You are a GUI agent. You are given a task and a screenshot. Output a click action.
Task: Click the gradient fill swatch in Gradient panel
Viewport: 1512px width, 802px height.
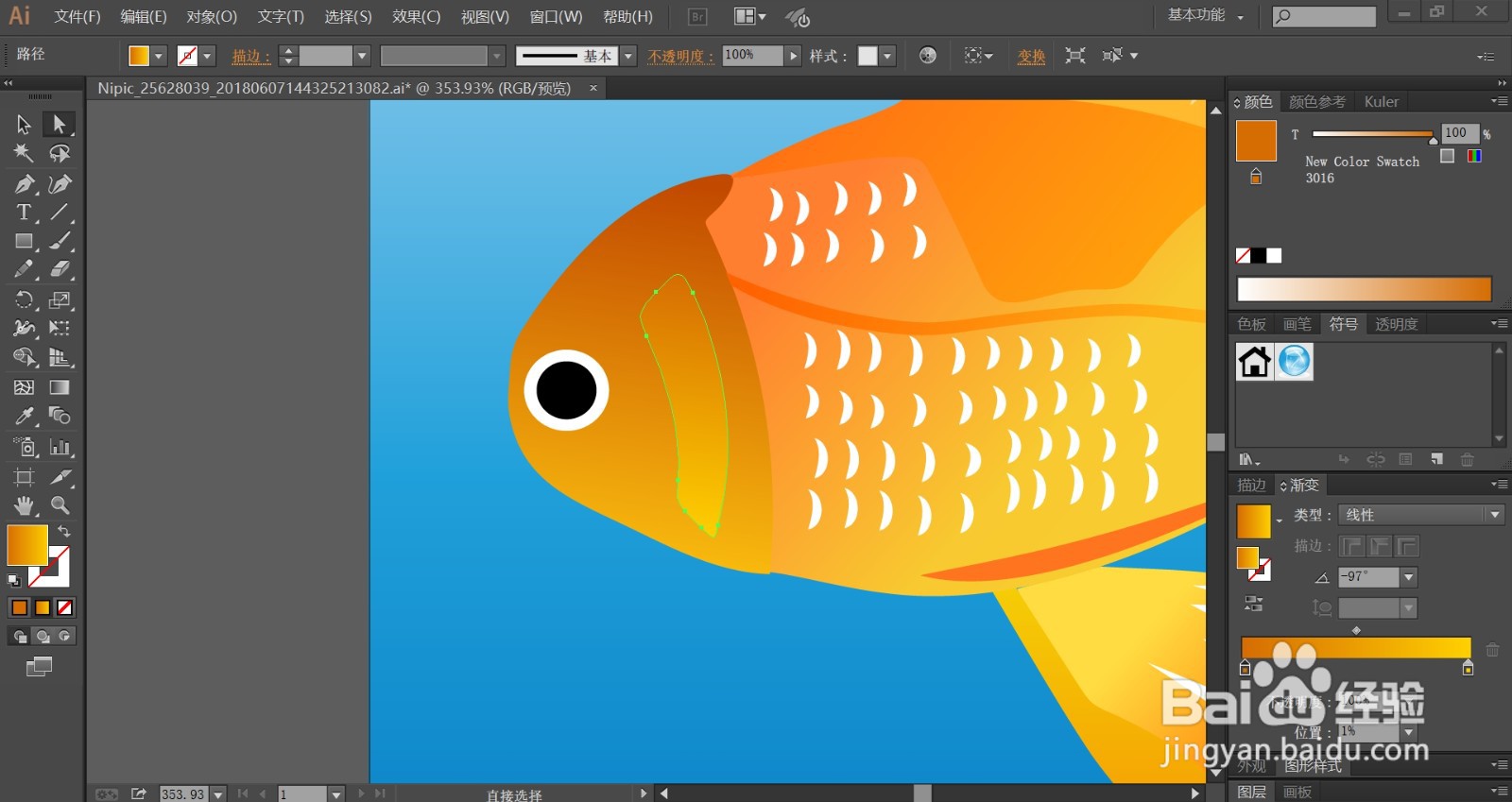1254,521
